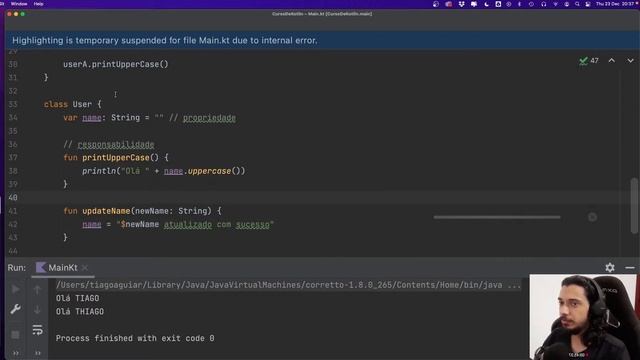
Task: Click the updateName function name
Action: 106,211
